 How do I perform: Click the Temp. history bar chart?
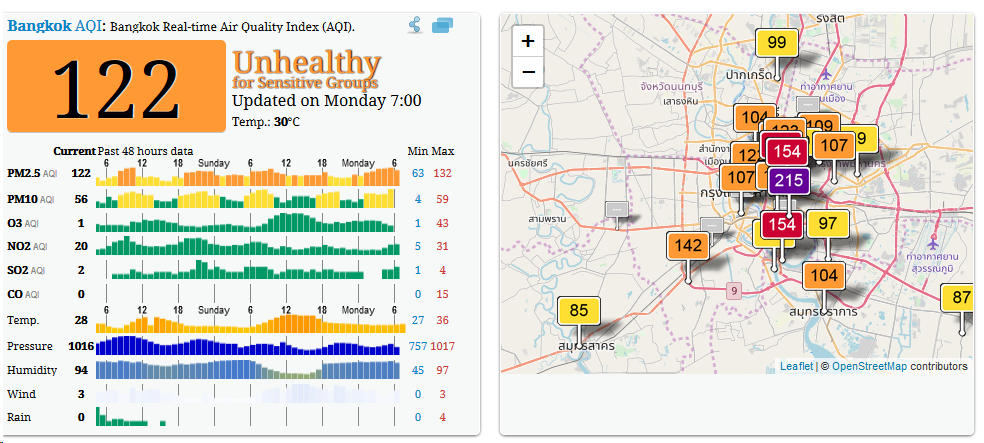click(x=249, y=322)
